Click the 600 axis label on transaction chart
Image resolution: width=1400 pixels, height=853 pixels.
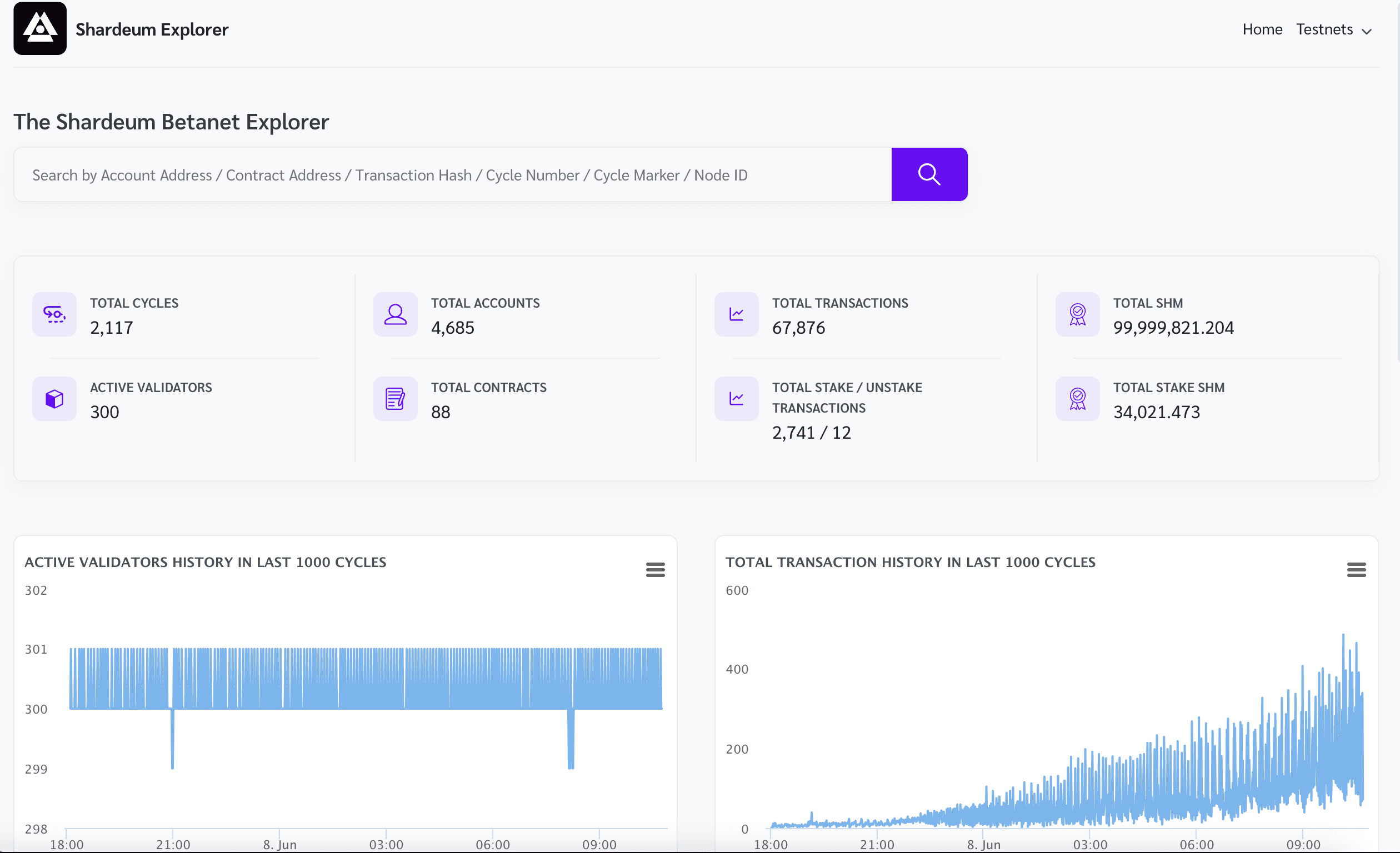[737, 590]
